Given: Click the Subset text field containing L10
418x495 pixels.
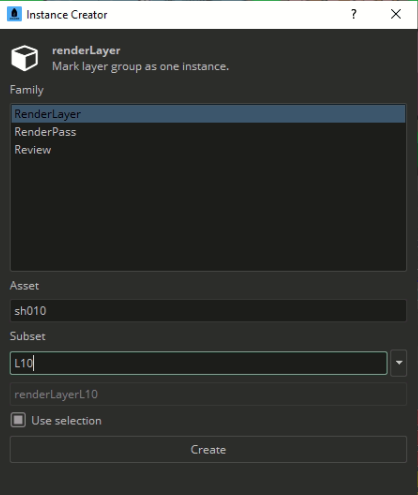Looking at the screenshot, I should coord(199,363).
